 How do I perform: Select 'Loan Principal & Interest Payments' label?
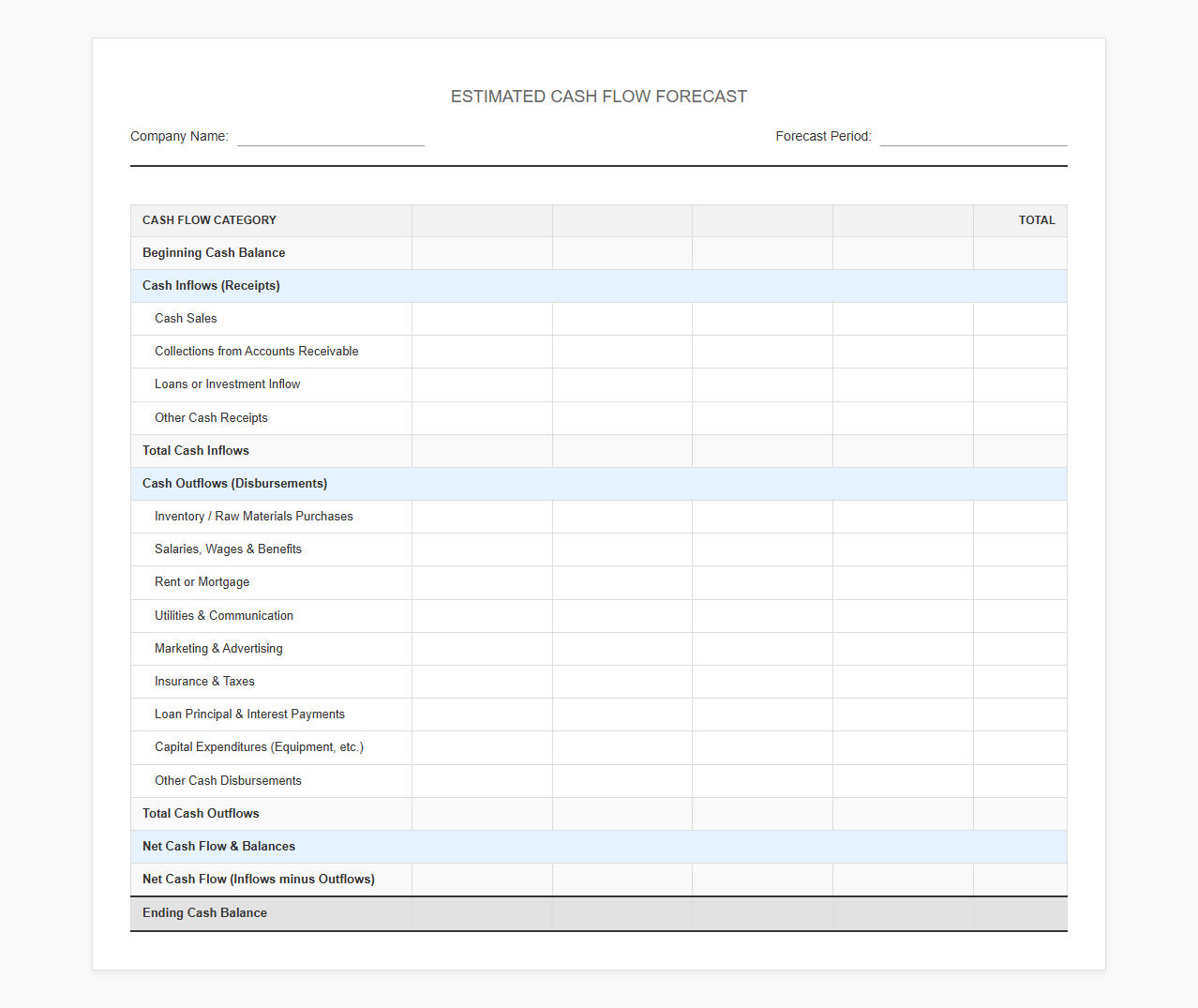point(249,715)
